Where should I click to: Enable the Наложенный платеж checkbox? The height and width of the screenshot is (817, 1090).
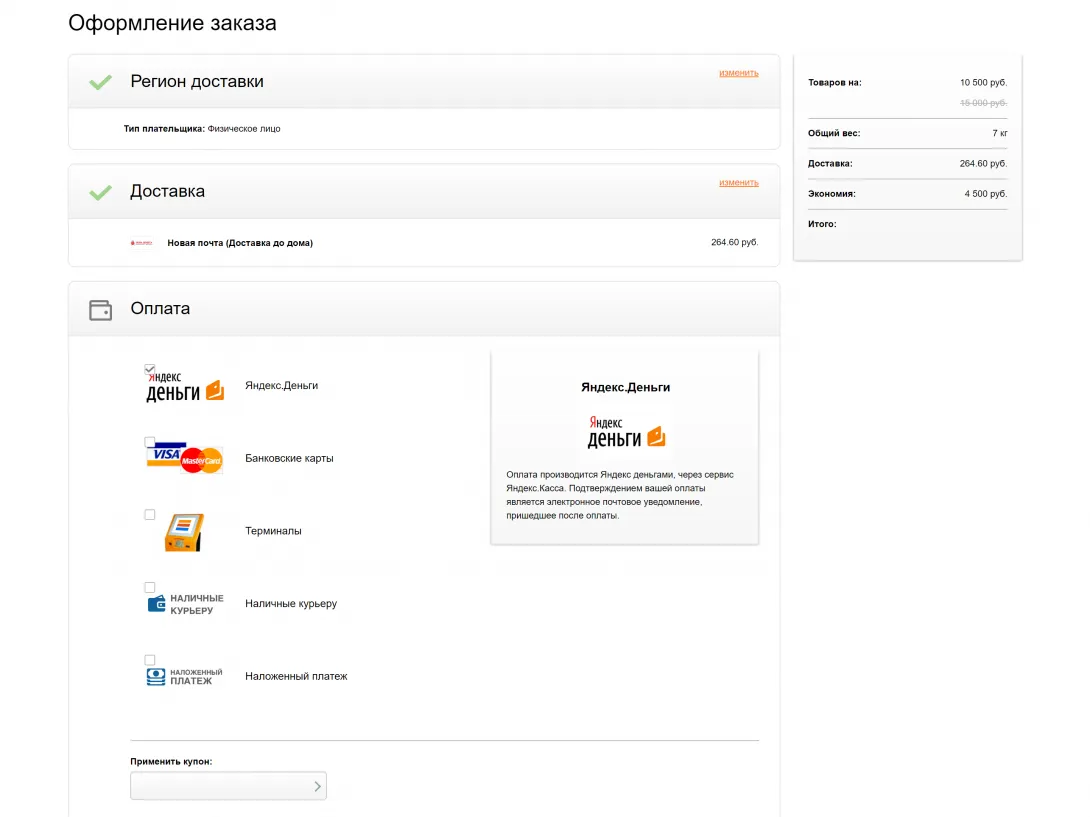149,660
